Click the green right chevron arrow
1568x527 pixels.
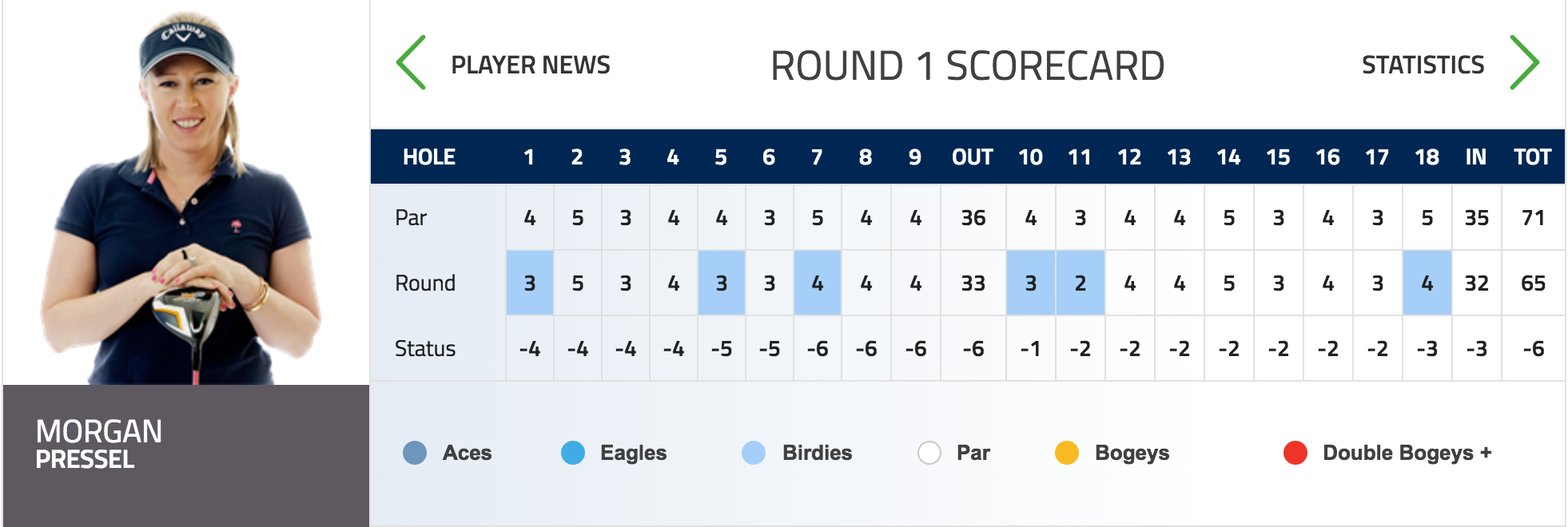1524,62
